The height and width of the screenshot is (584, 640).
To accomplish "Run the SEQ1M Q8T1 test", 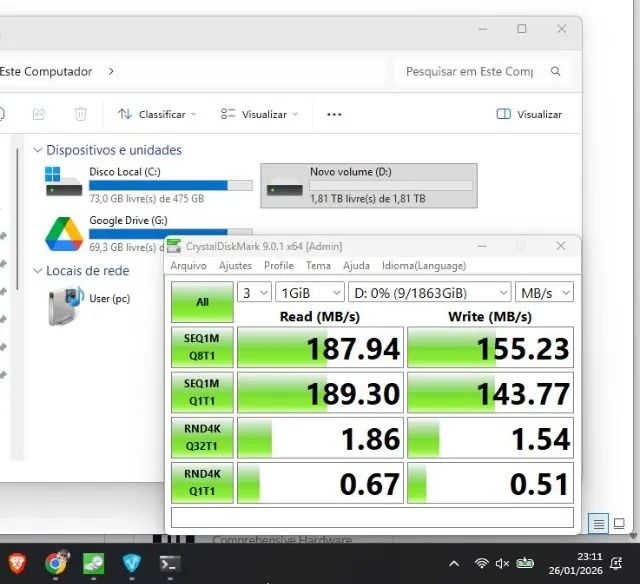I will 202,347.
